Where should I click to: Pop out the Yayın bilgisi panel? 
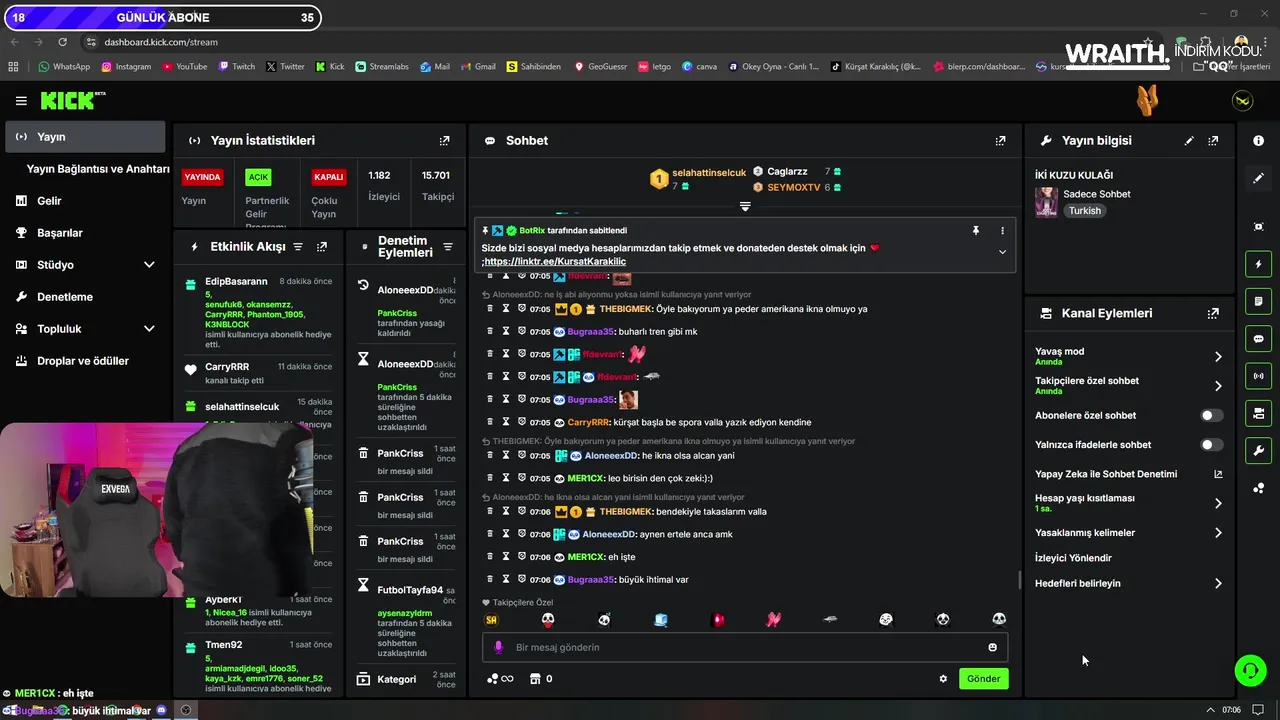click(x=1213, y=141)
